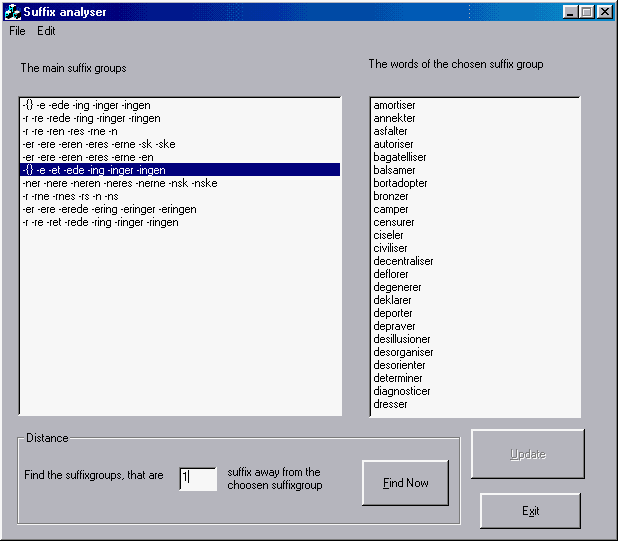Focus the suffix distance input field

click(198, 478)
